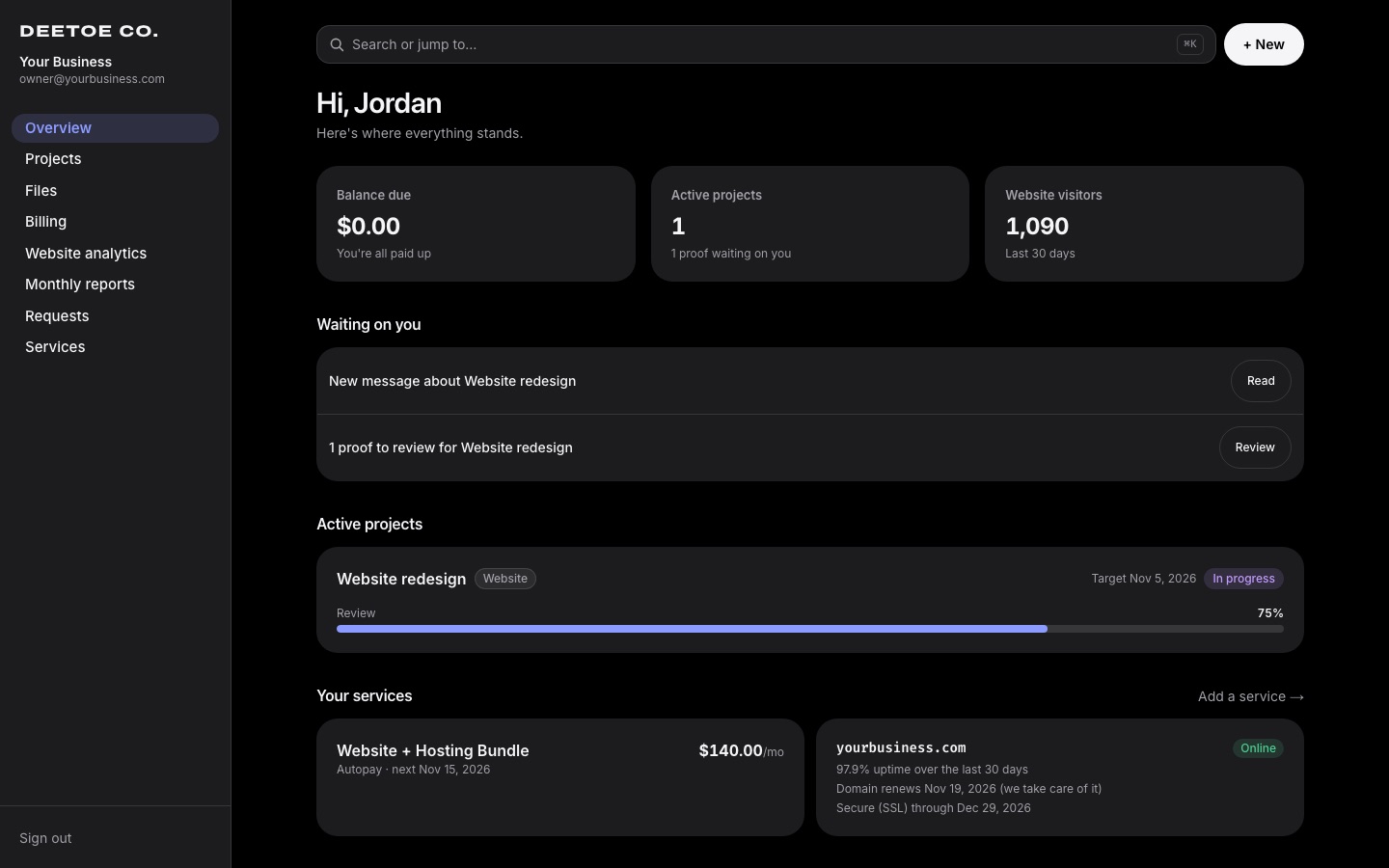Open the Website + Hosting Bundle service
This screenshot has width=1389, height=868.
433,750
